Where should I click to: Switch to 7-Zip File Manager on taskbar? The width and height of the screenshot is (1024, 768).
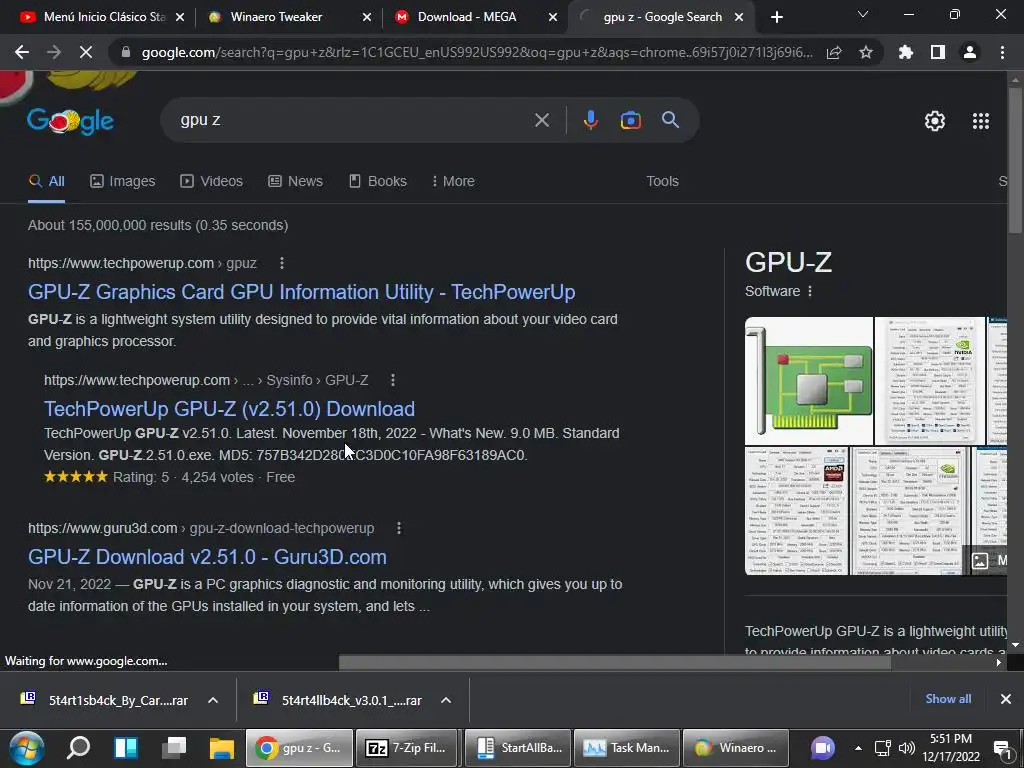point(407,748)
